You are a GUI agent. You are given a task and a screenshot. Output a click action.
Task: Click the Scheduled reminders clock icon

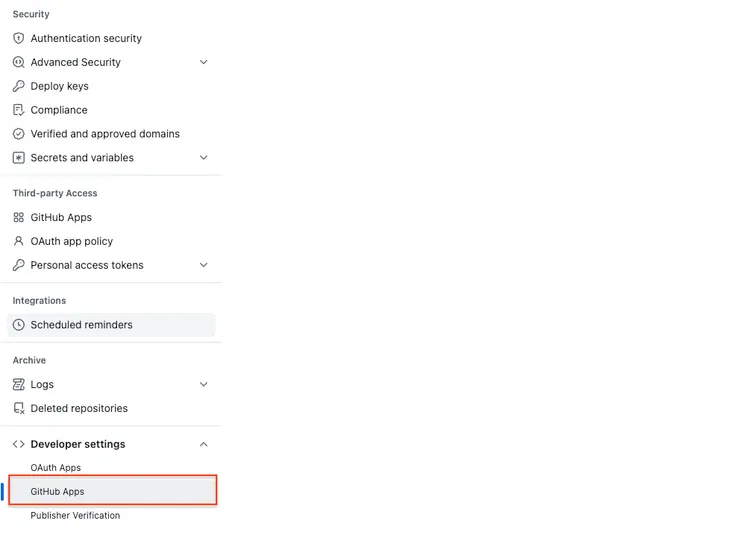[x=18, y=325]
